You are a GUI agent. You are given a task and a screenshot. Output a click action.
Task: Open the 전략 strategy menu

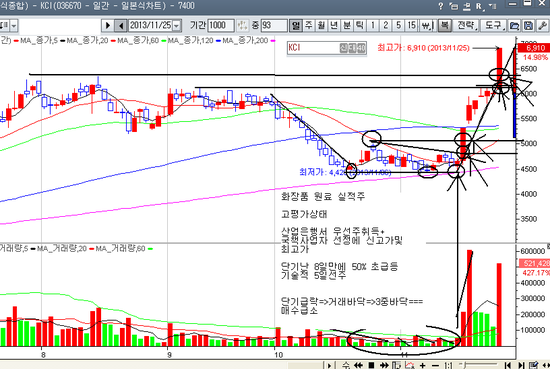(x=466, y=26)
